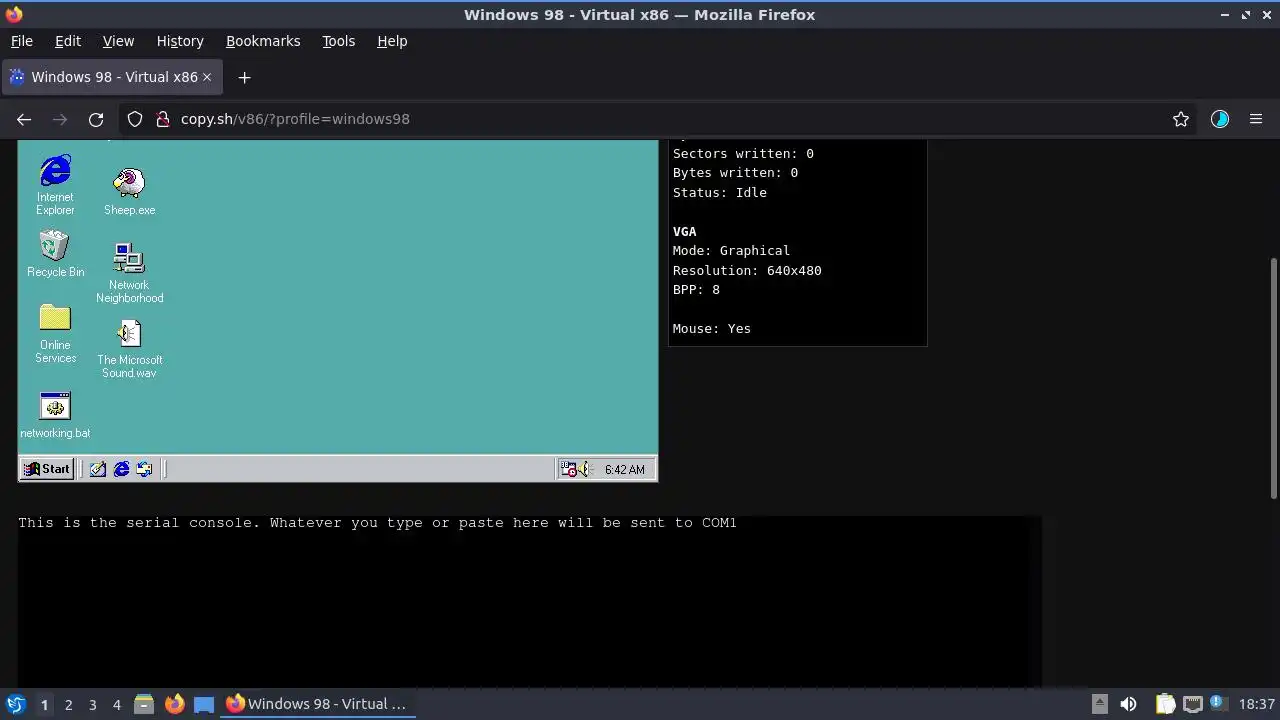Go back with the back arrow

[24, 119]
